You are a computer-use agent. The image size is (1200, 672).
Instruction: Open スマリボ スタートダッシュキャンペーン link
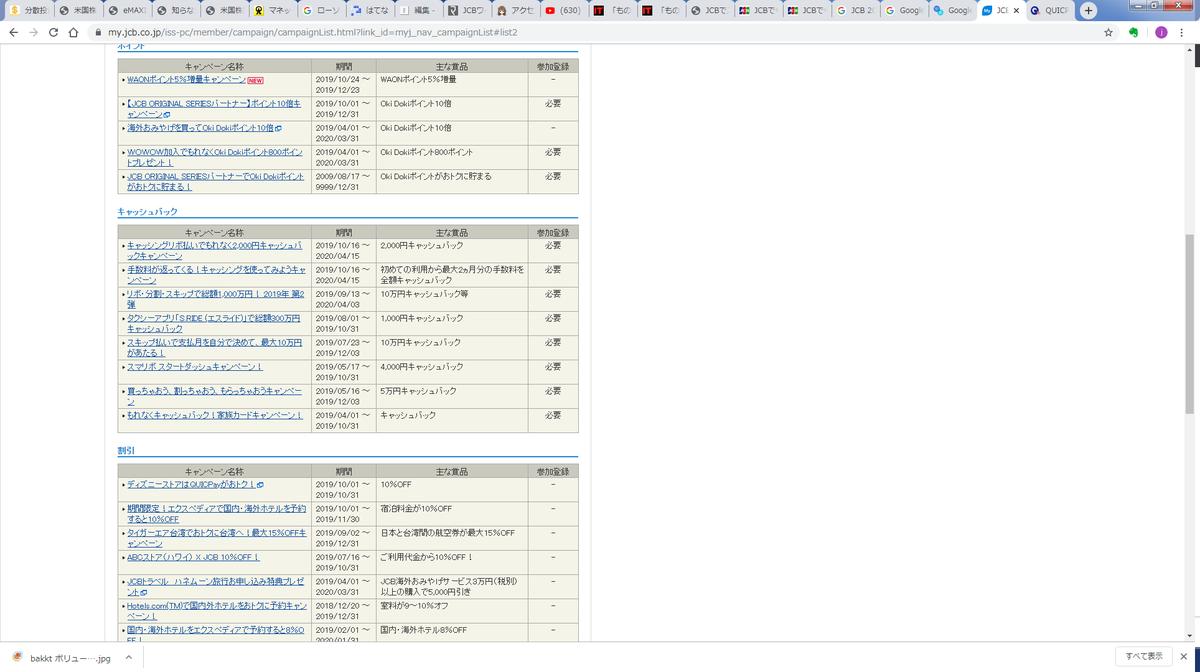click(196, 367)
